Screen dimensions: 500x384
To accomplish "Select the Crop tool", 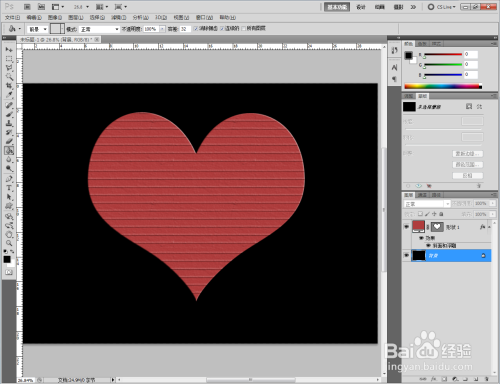I will (x=9, y=86).
